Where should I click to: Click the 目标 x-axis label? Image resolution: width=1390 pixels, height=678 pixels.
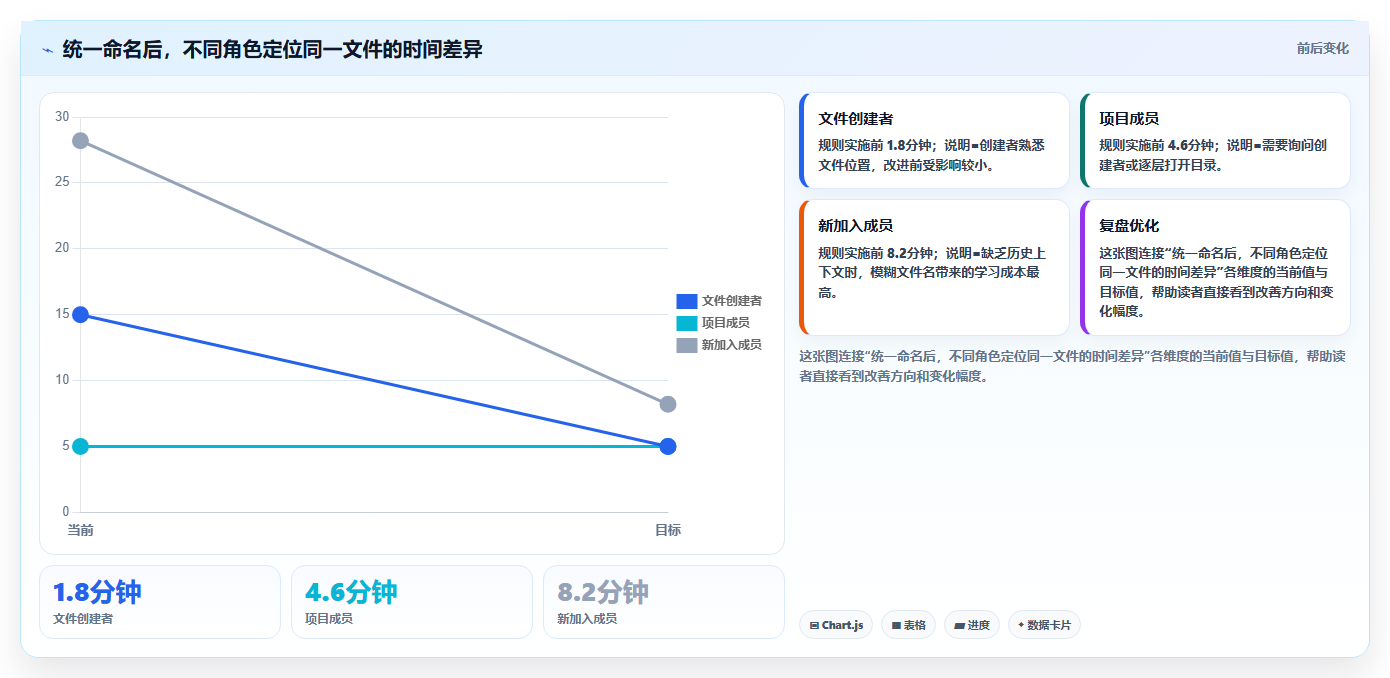[668, 530]
